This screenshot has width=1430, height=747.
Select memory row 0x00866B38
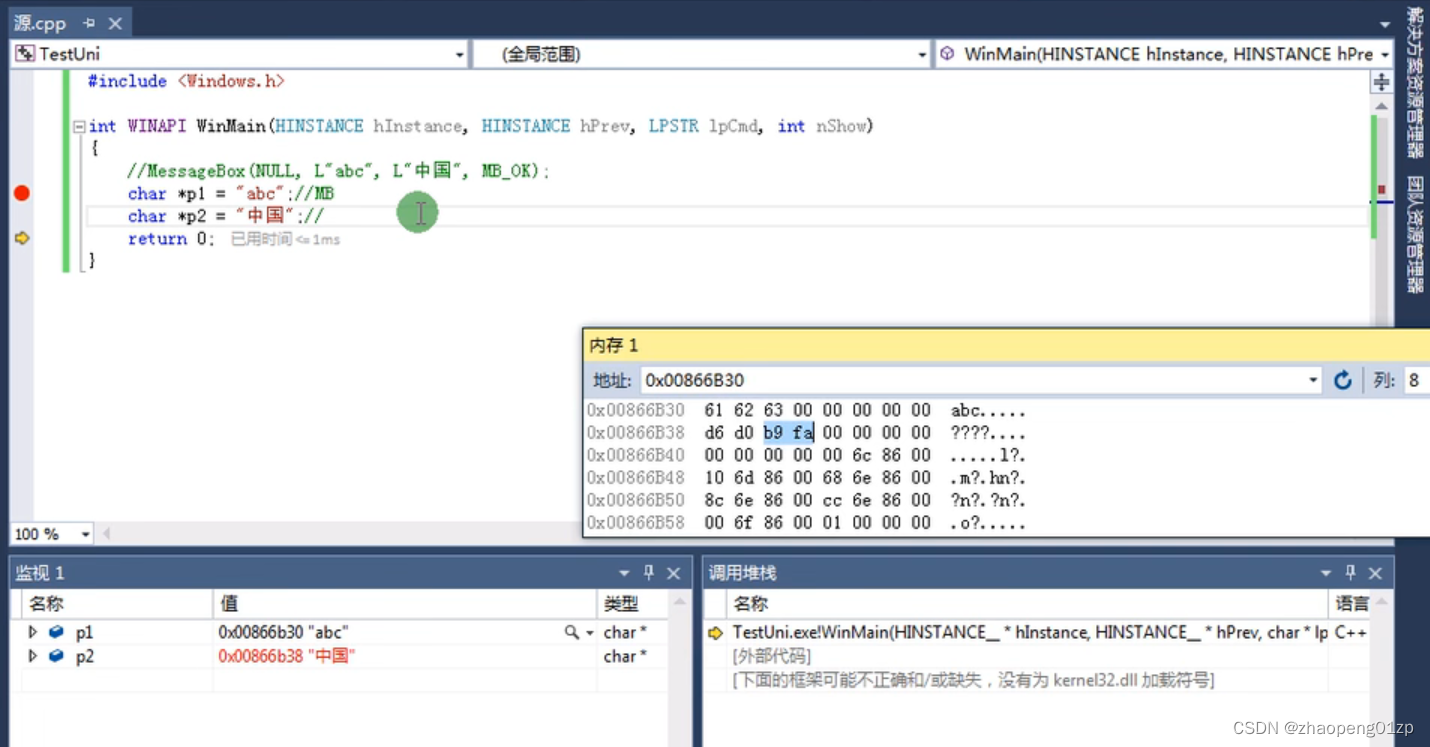(x=806, y=433)
